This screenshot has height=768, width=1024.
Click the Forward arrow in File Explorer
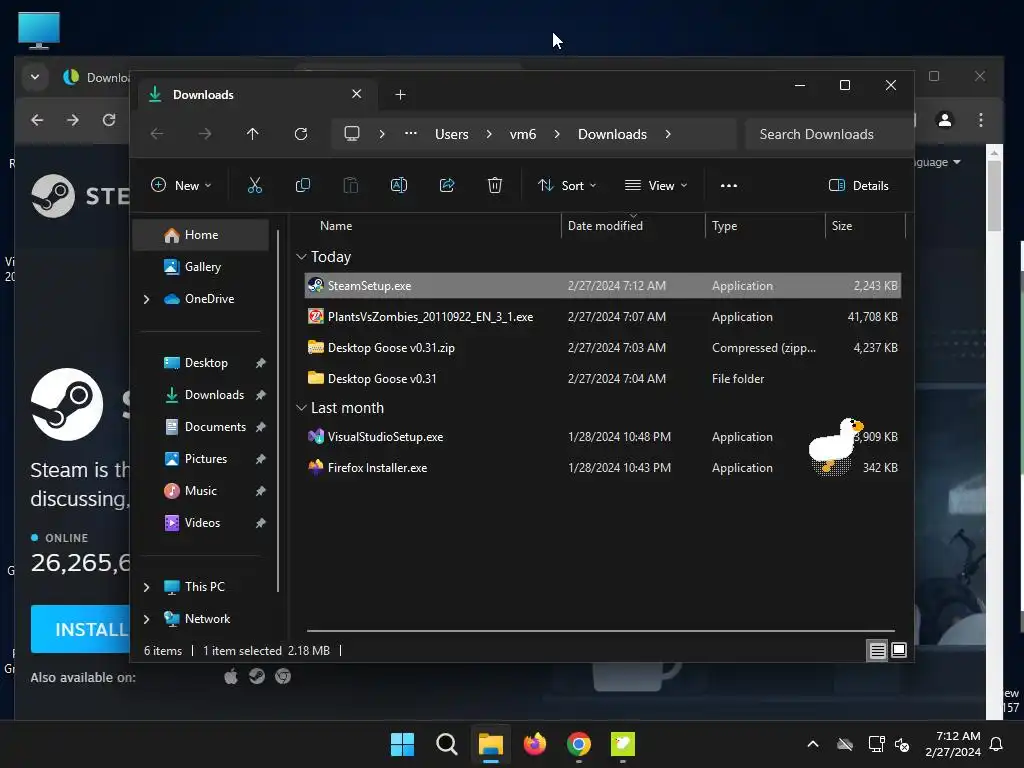[x=205, y=134]
